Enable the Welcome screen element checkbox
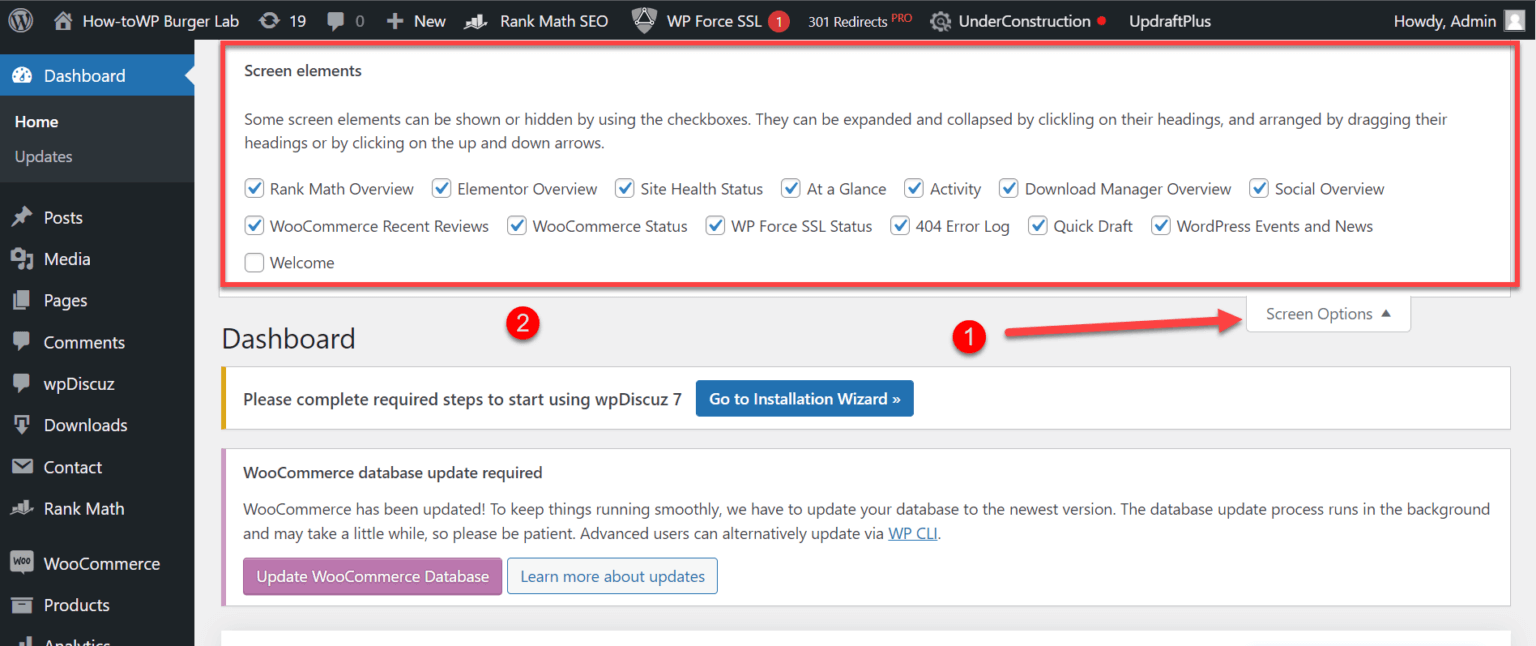The image size is (1536, 646). 254,262
